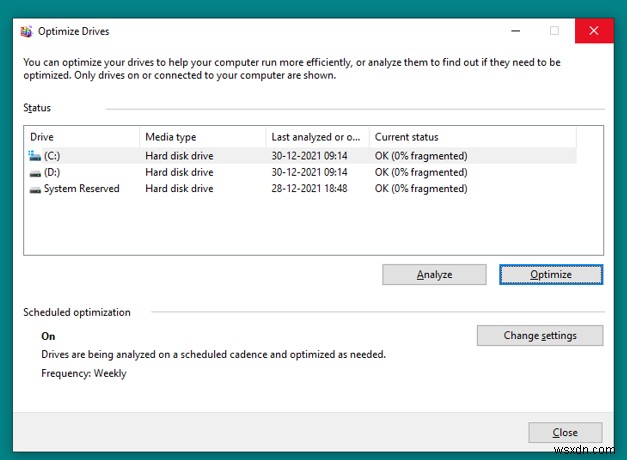
Task: Select the (C:) row's Hard disk drive cell
Action: pos(179,155)
